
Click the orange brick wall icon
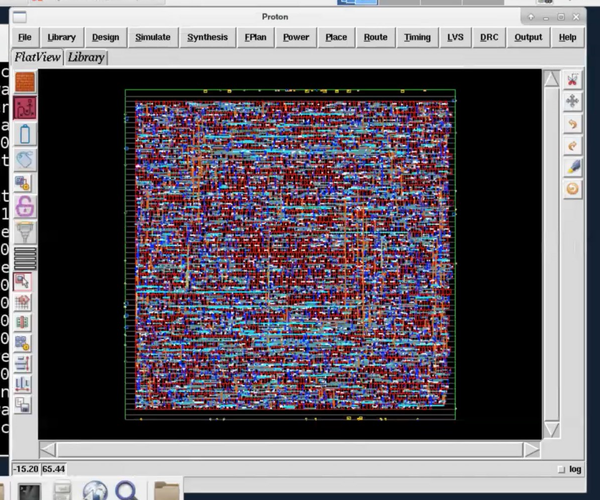click(x=24, y=82)
